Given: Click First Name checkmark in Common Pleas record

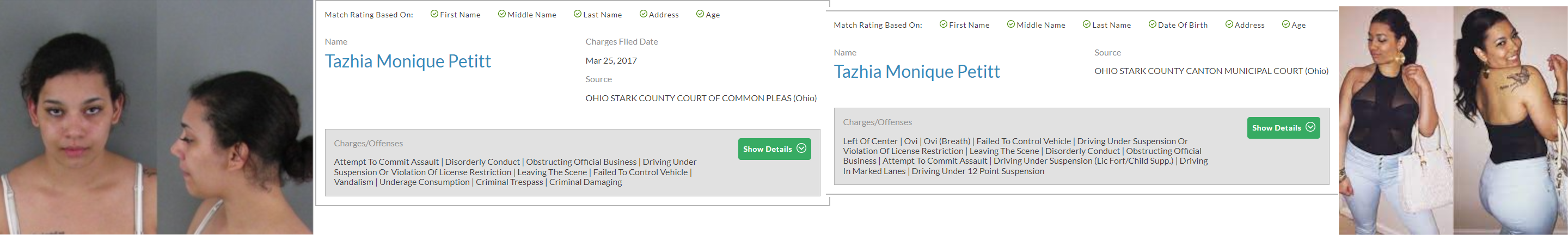Looking at the screenshot, I should [434, 14].
